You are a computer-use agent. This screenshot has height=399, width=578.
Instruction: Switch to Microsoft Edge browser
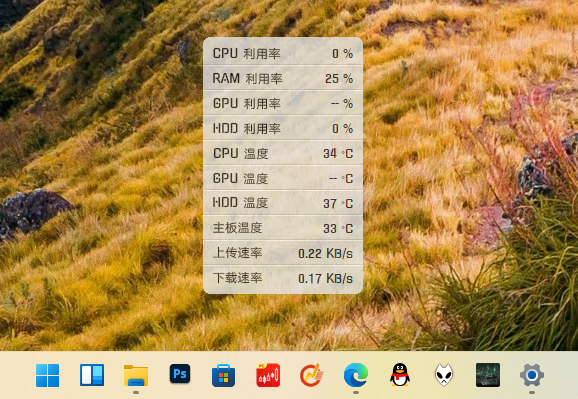[x=356, y=375]
